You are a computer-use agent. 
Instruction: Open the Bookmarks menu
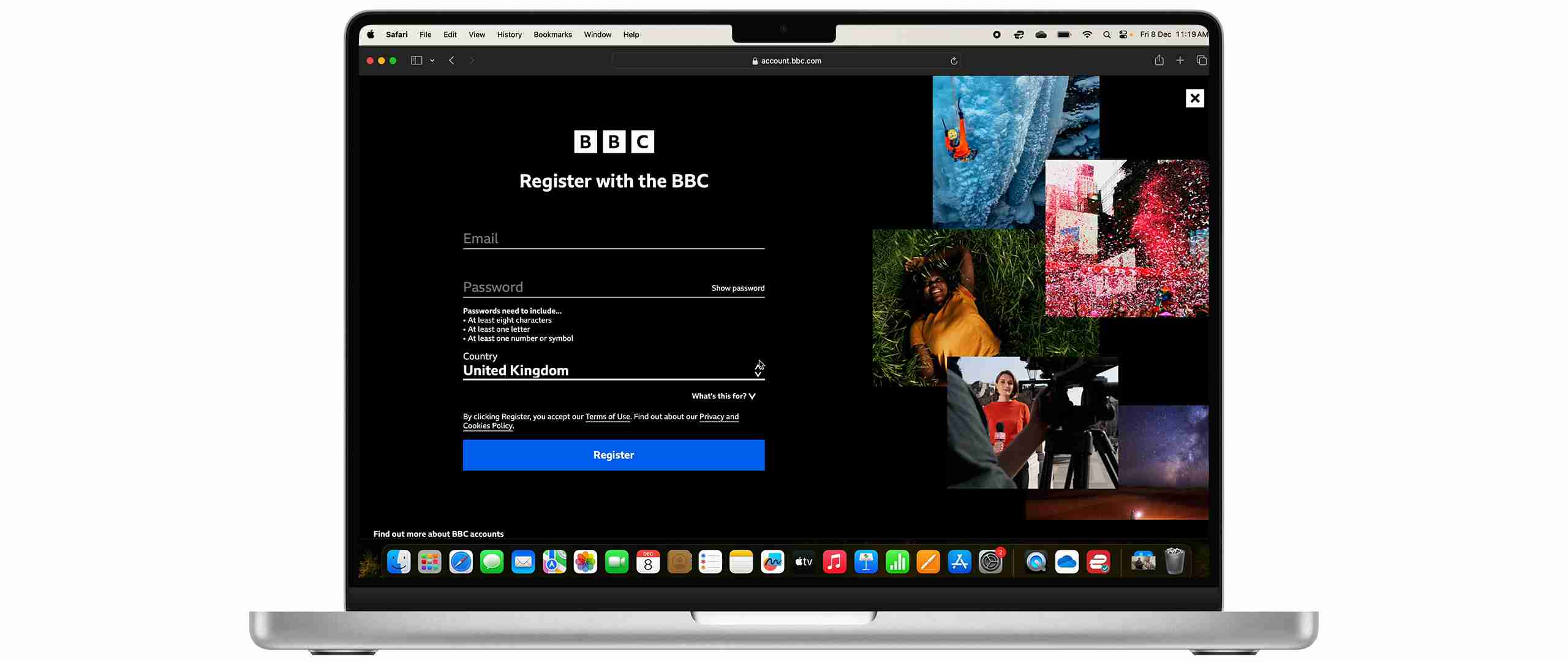553,34
